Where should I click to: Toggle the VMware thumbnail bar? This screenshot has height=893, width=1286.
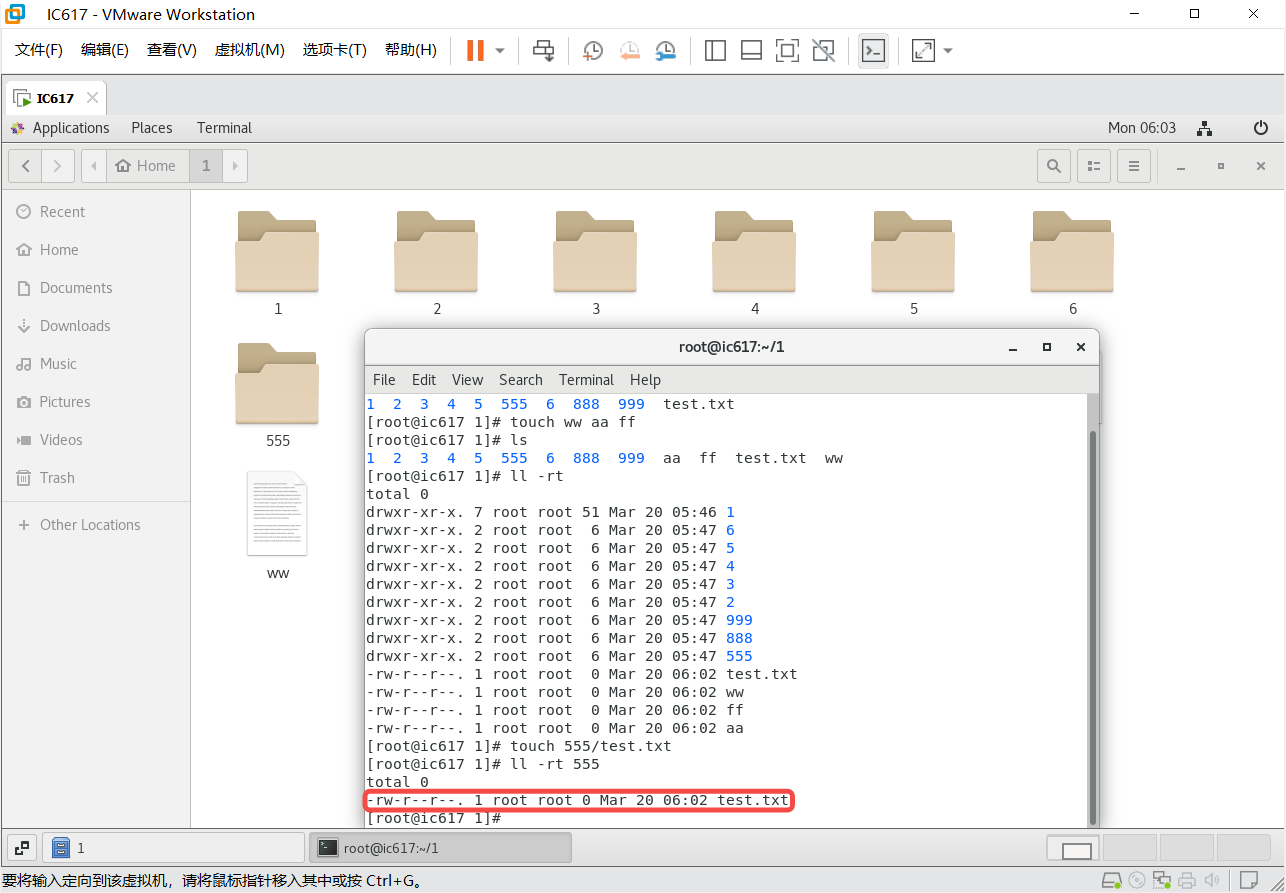pos(751,50)
